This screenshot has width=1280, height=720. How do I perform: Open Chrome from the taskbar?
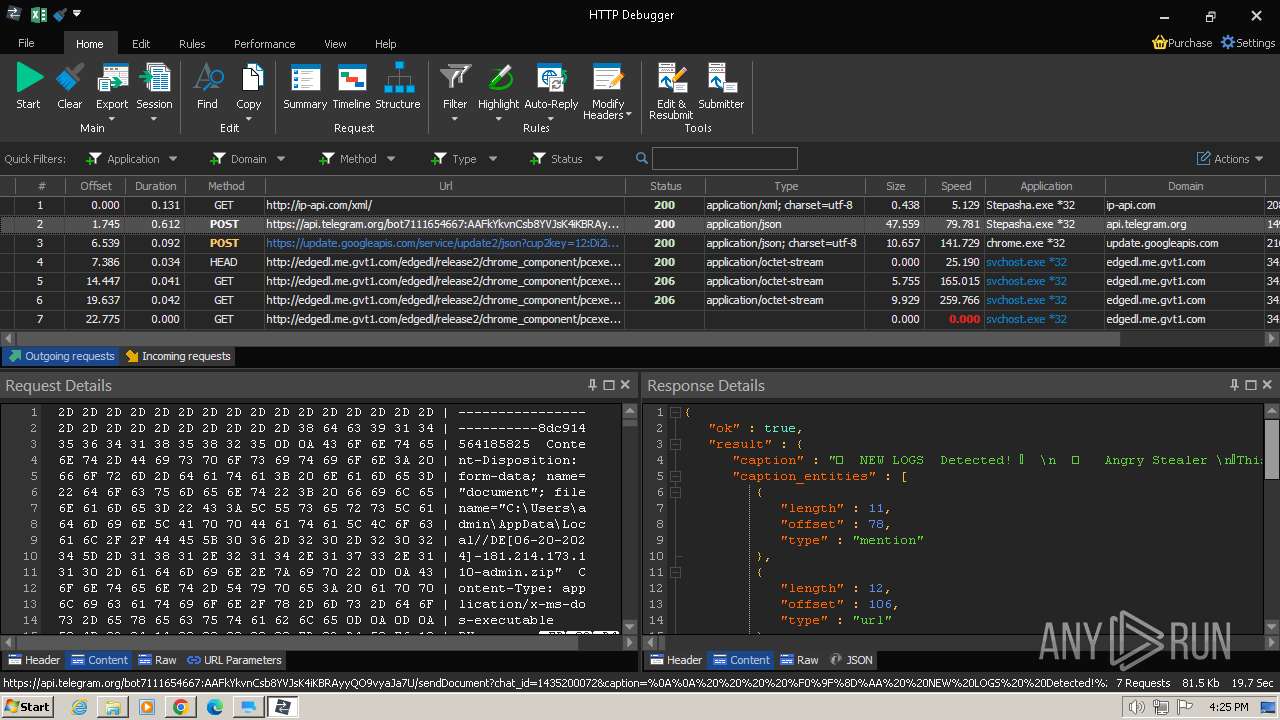pos(180,707)
